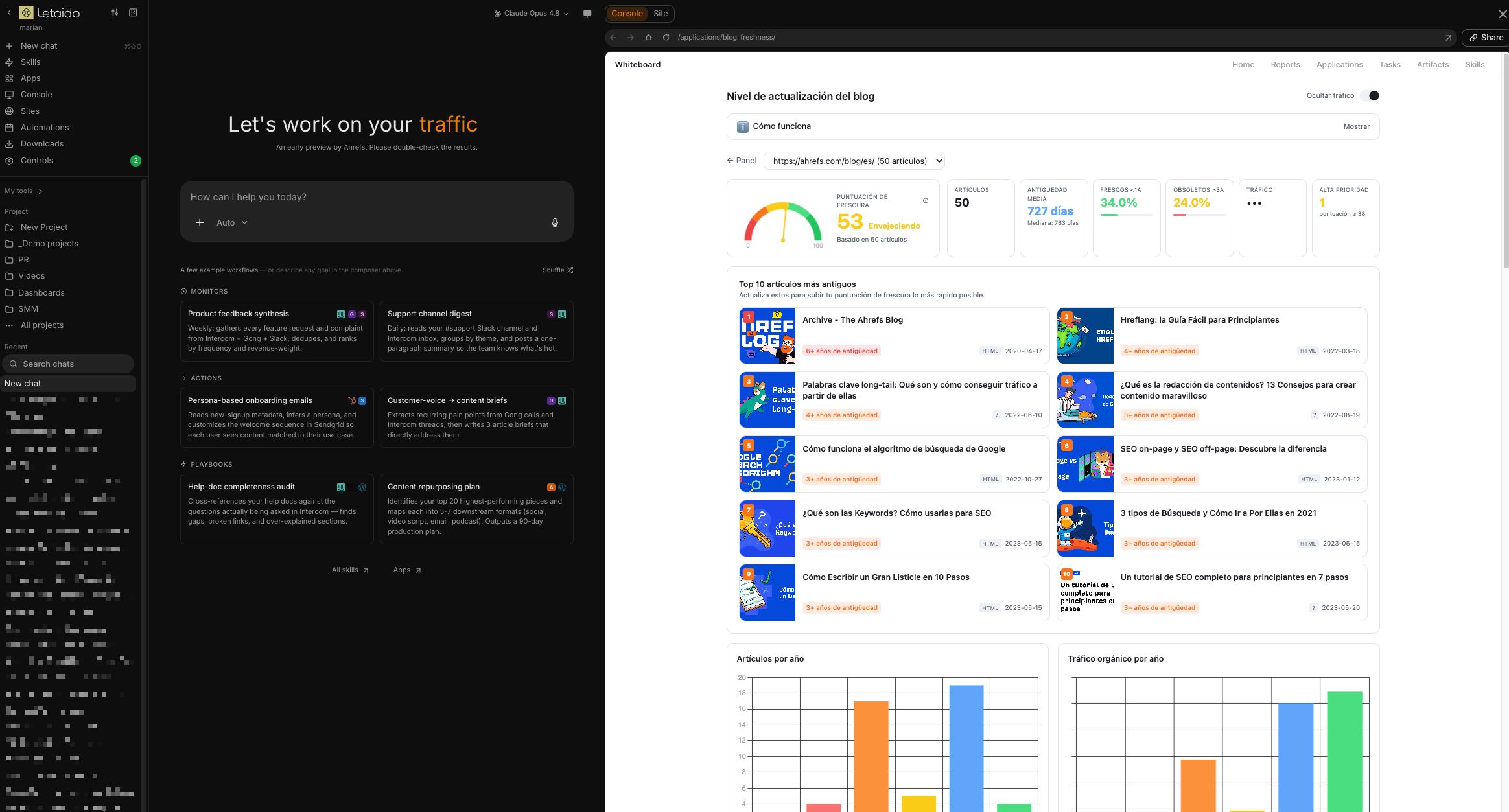Viewport: 1509px width, 812px height.
Task: Click the home icon in address bar
Action: (x=648, y=38)
